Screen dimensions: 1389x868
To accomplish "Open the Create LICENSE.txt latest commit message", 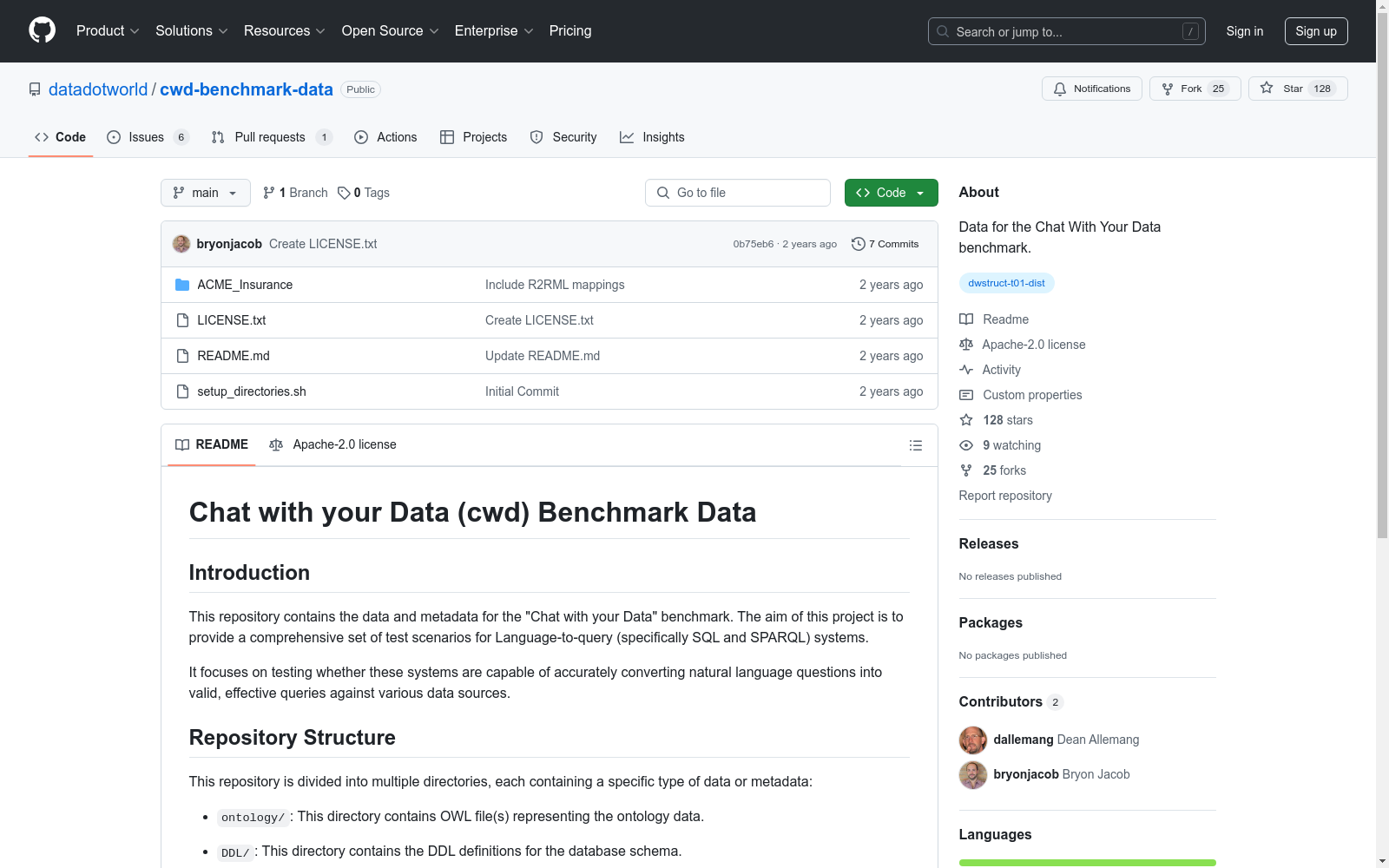I will (323, 244).
